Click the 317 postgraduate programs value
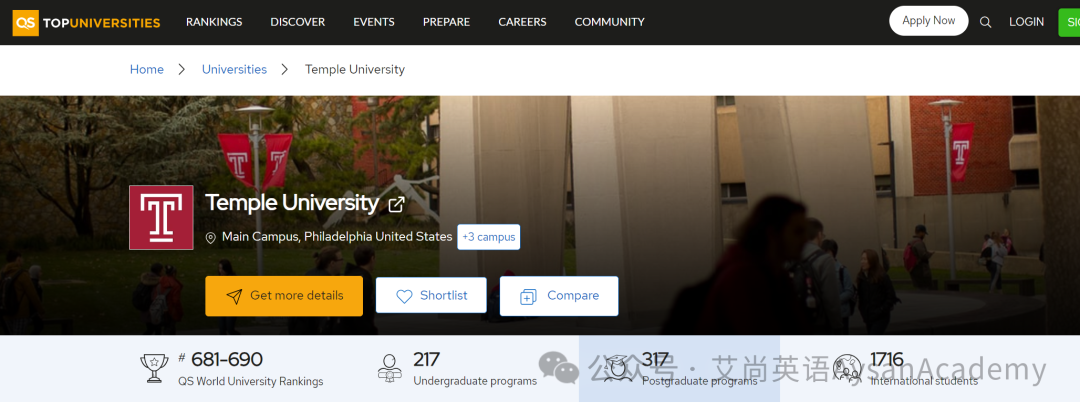Image resolution: width=1080 pixels, height=412 pixels. coord(655,360)
